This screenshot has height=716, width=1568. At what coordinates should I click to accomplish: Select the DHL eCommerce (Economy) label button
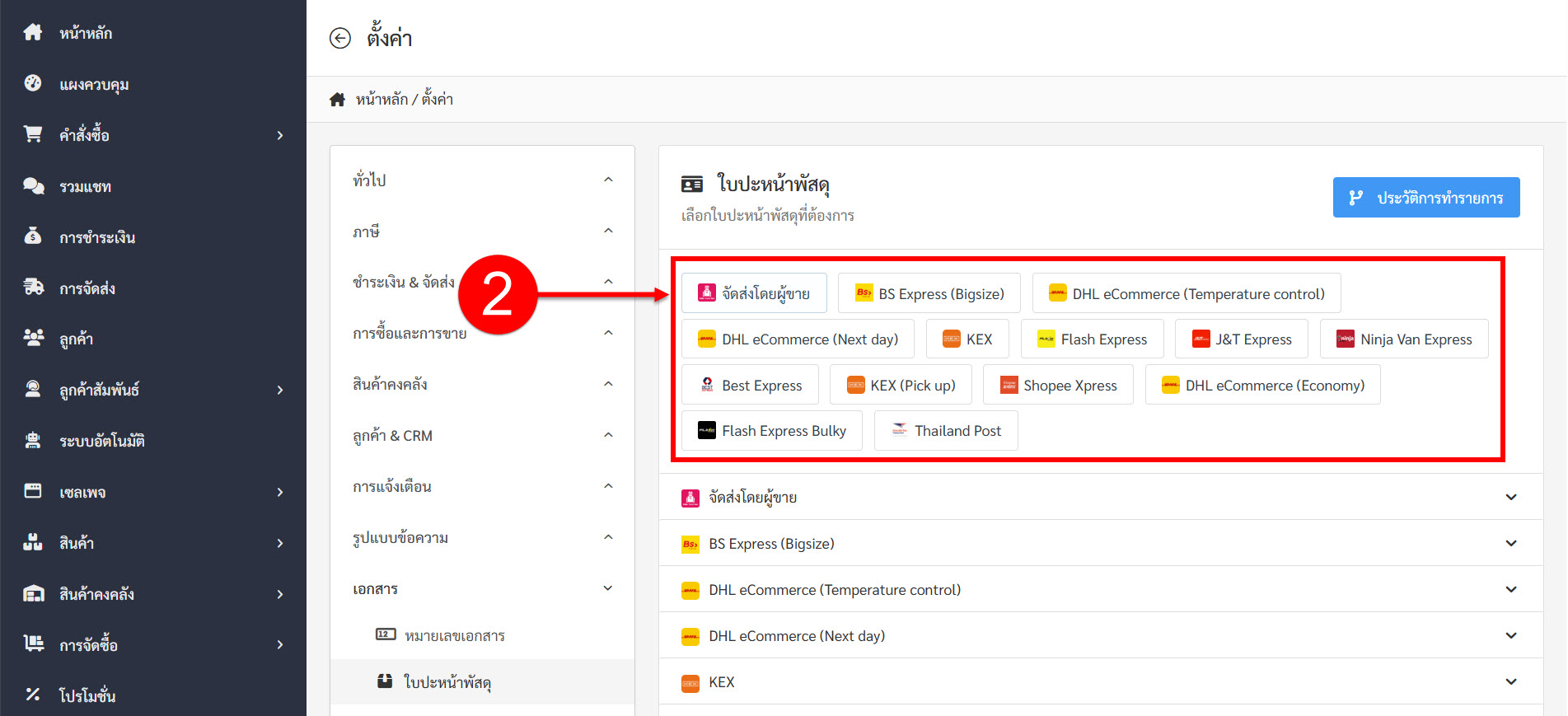click(1263, 385)
